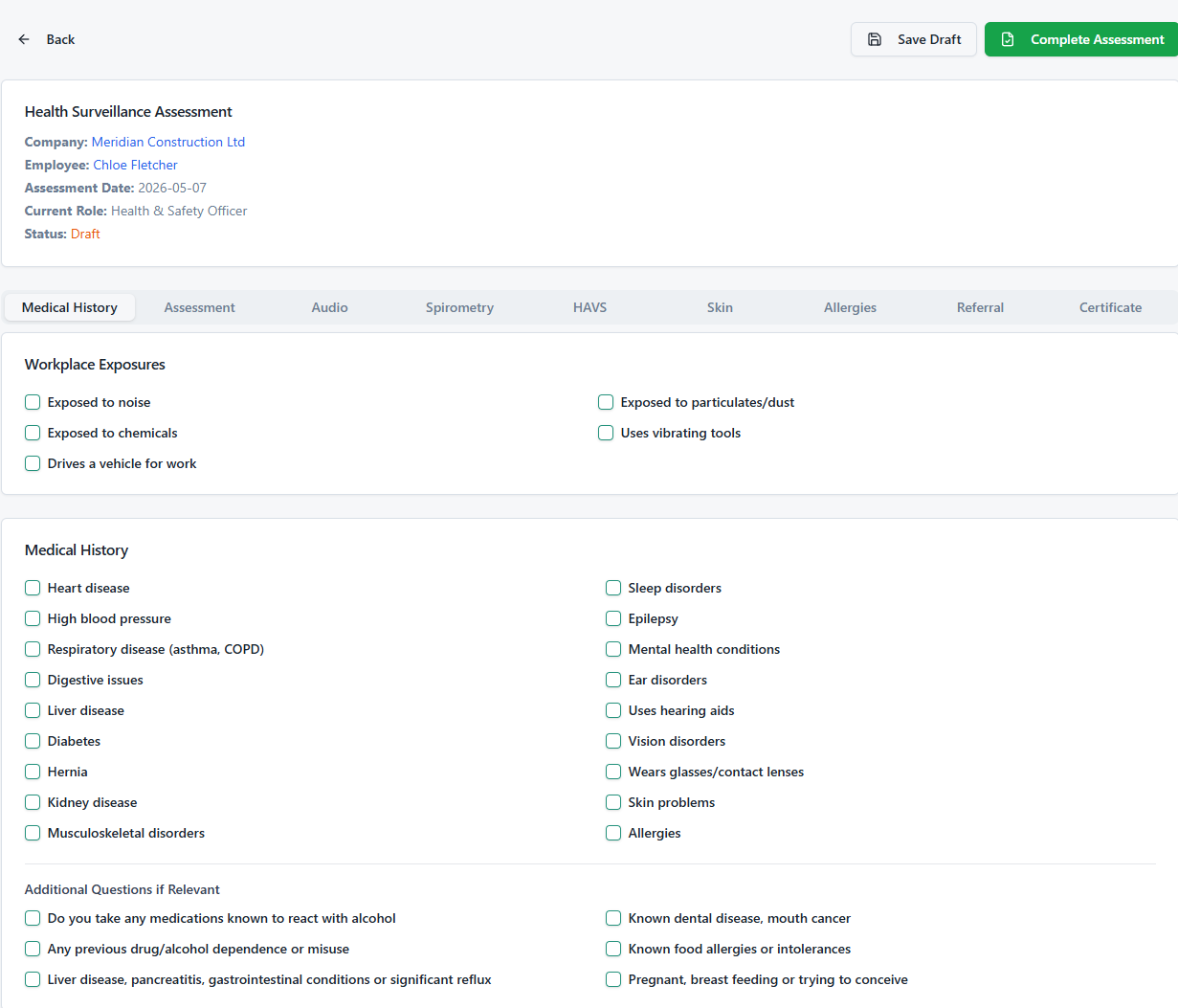This screenshot has height=1008, width=1178.
Task: Tick Exposed to chemicals checkbox
Action: (33, 433)
